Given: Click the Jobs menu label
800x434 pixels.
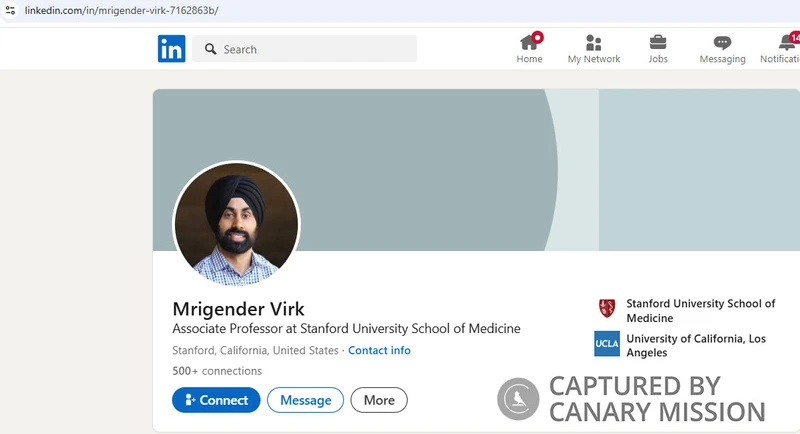Looking at the screenshot, I should click(x=658, y=59).
